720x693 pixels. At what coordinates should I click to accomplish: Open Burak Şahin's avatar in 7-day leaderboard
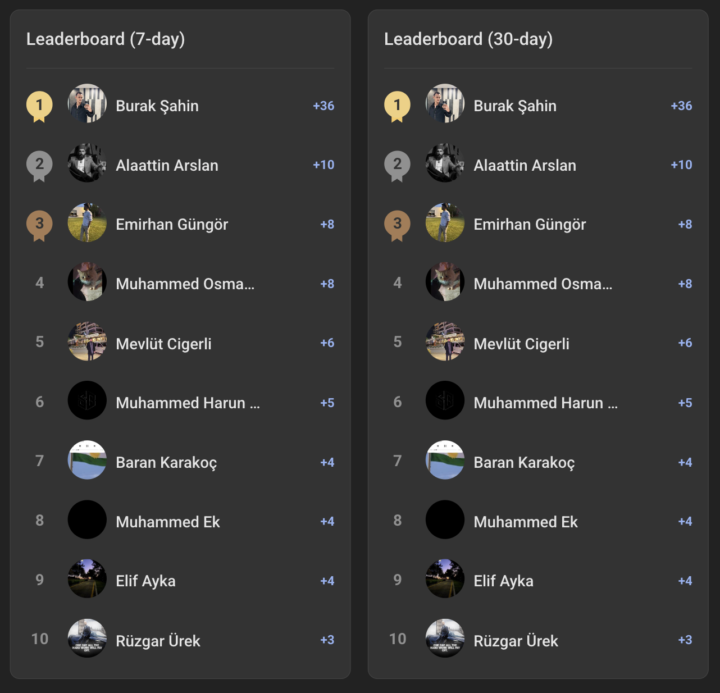tap(87, 104)
